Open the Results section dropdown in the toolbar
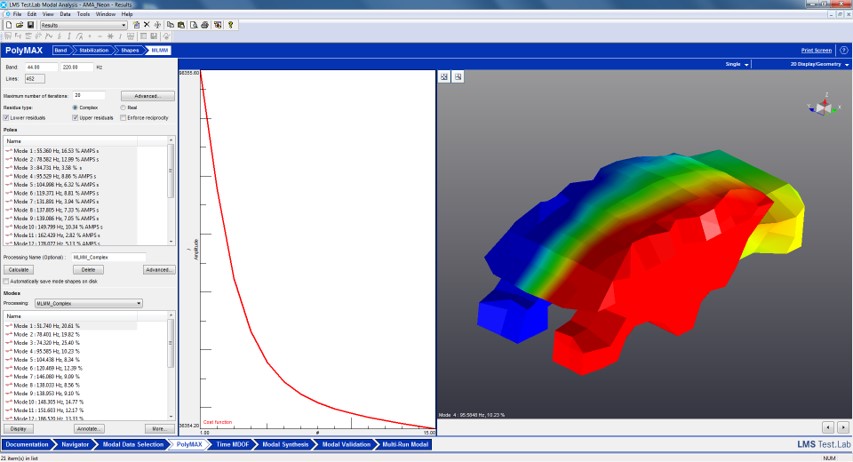The height and width of the screenshot is (462, 853). (x=83, y=25)
